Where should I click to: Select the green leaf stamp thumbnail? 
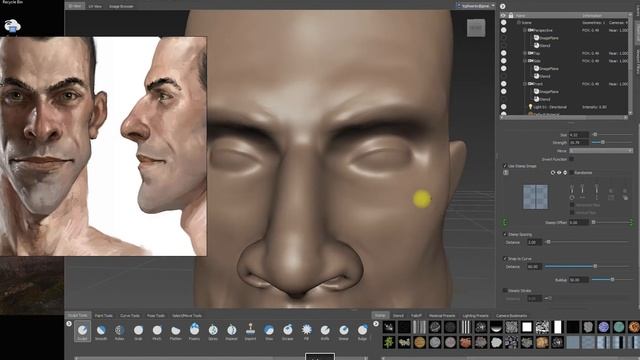(389, 342)
